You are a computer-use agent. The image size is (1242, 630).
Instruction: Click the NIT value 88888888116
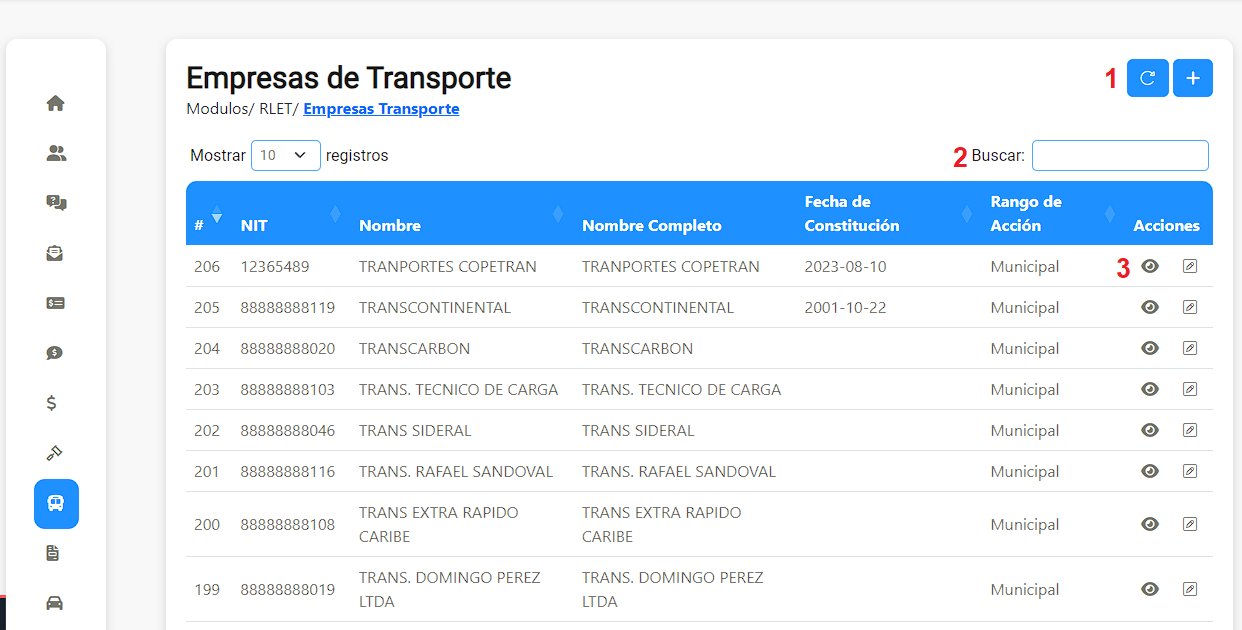point(288,472)
